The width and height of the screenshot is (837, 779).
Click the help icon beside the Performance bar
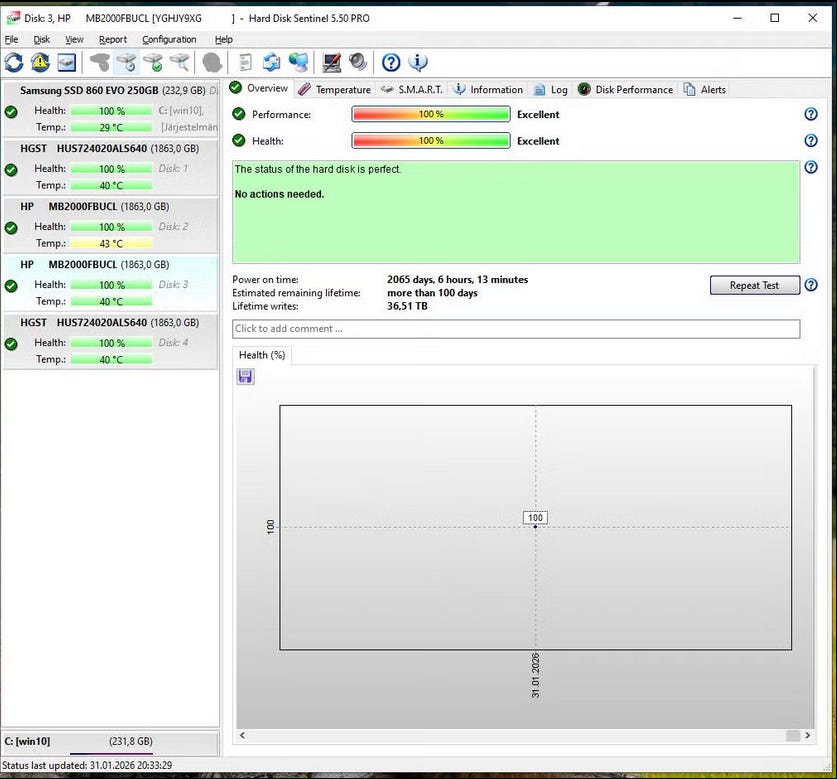(811, 115)
